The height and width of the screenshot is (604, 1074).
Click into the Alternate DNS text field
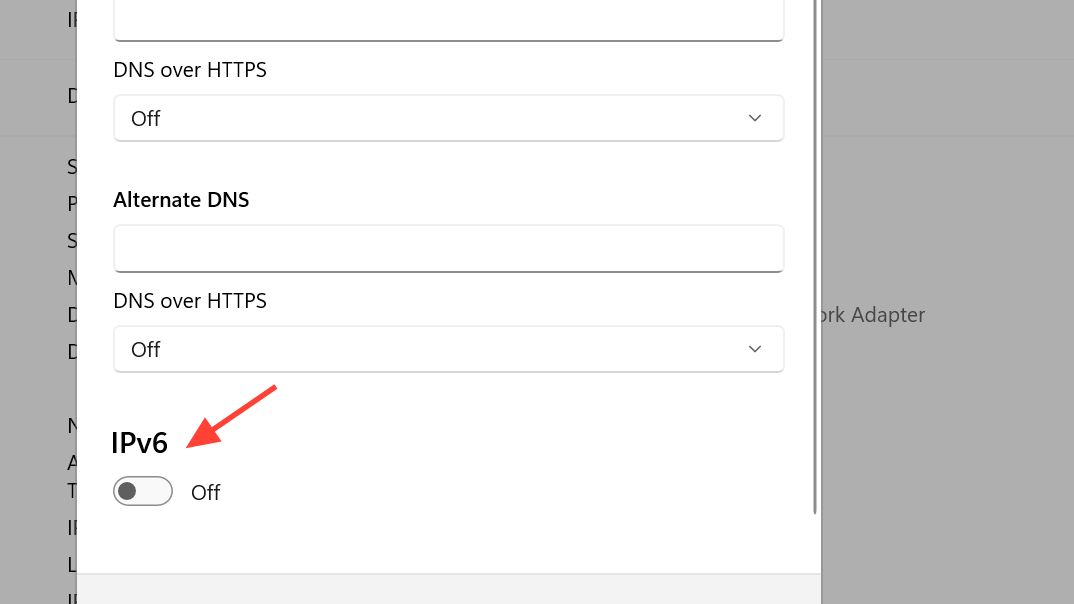(x=448, y=248)
